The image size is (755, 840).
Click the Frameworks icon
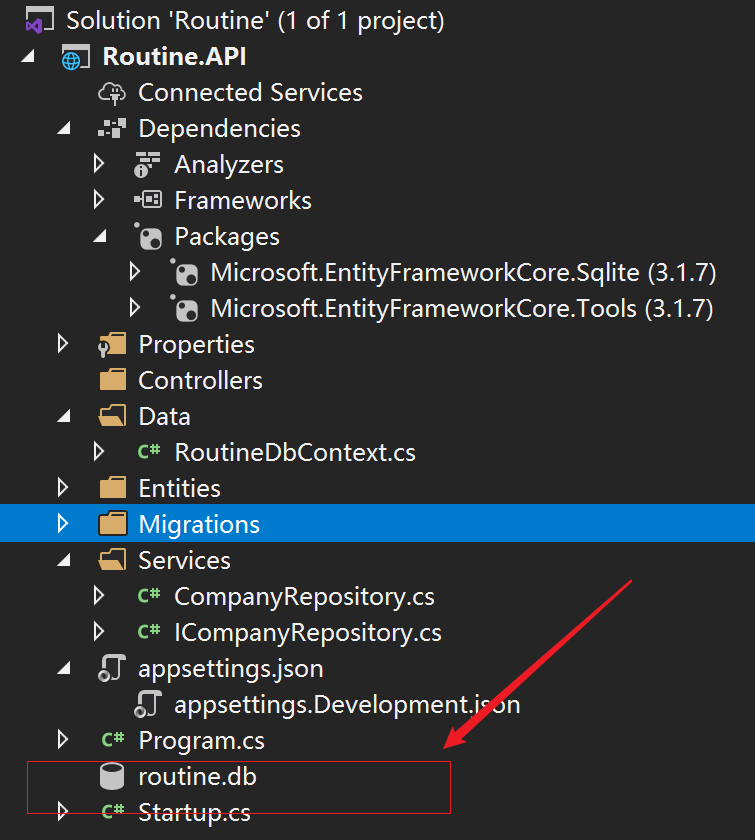[147, 201]
